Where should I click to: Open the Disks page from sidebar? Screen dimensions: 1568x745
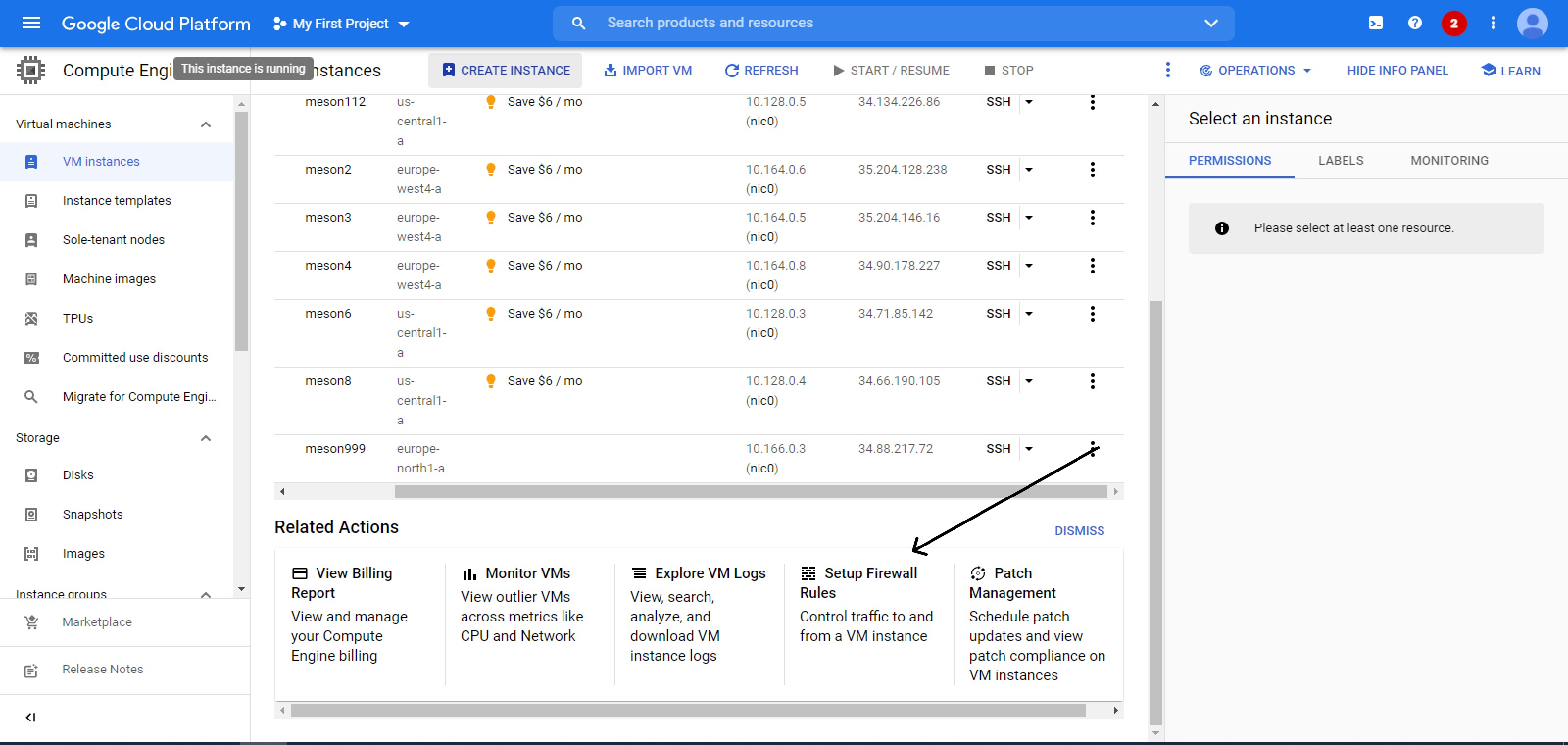78,475
